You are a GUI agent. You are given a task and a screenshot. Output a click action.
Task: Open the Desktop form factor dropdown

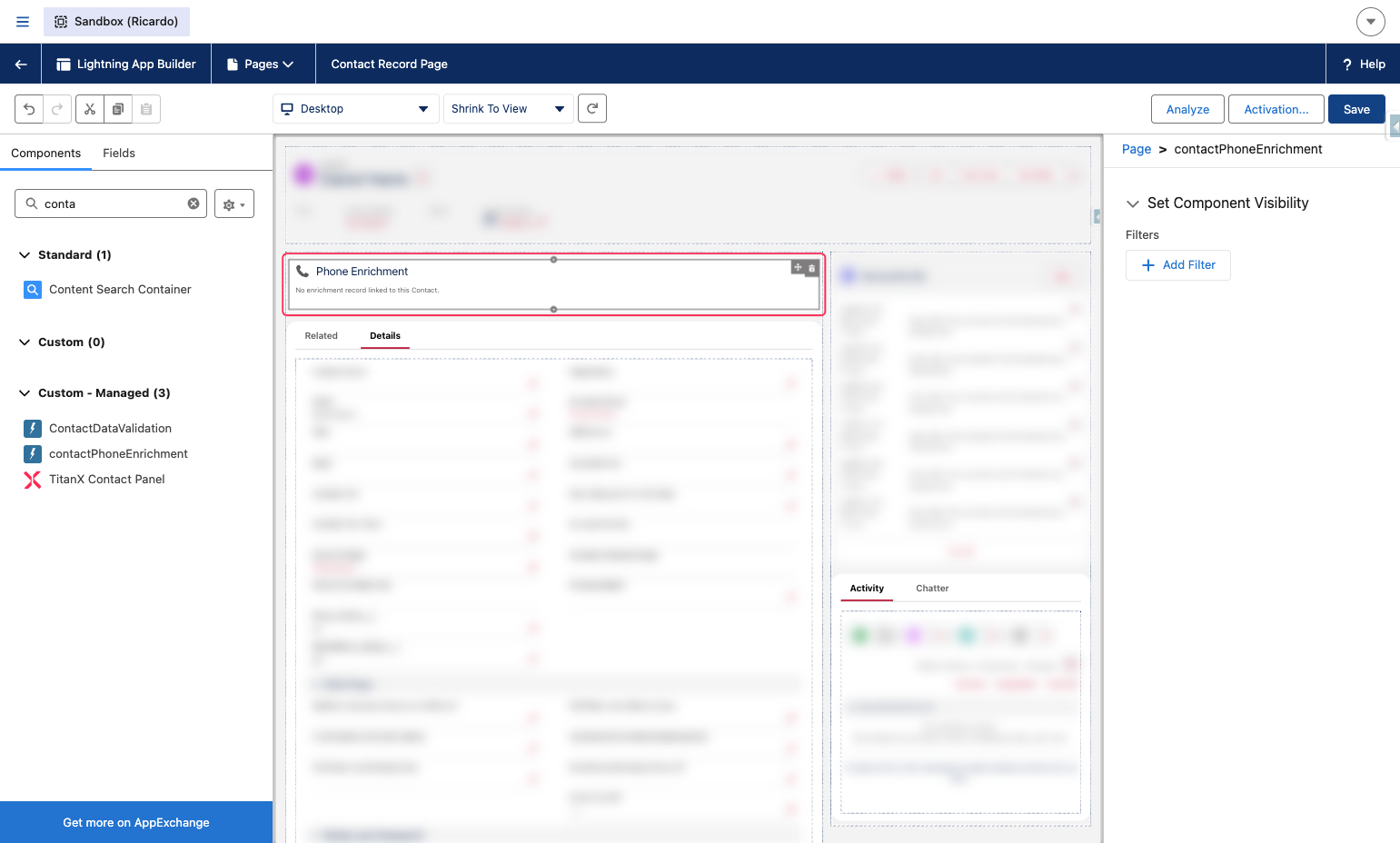[356, 109]
